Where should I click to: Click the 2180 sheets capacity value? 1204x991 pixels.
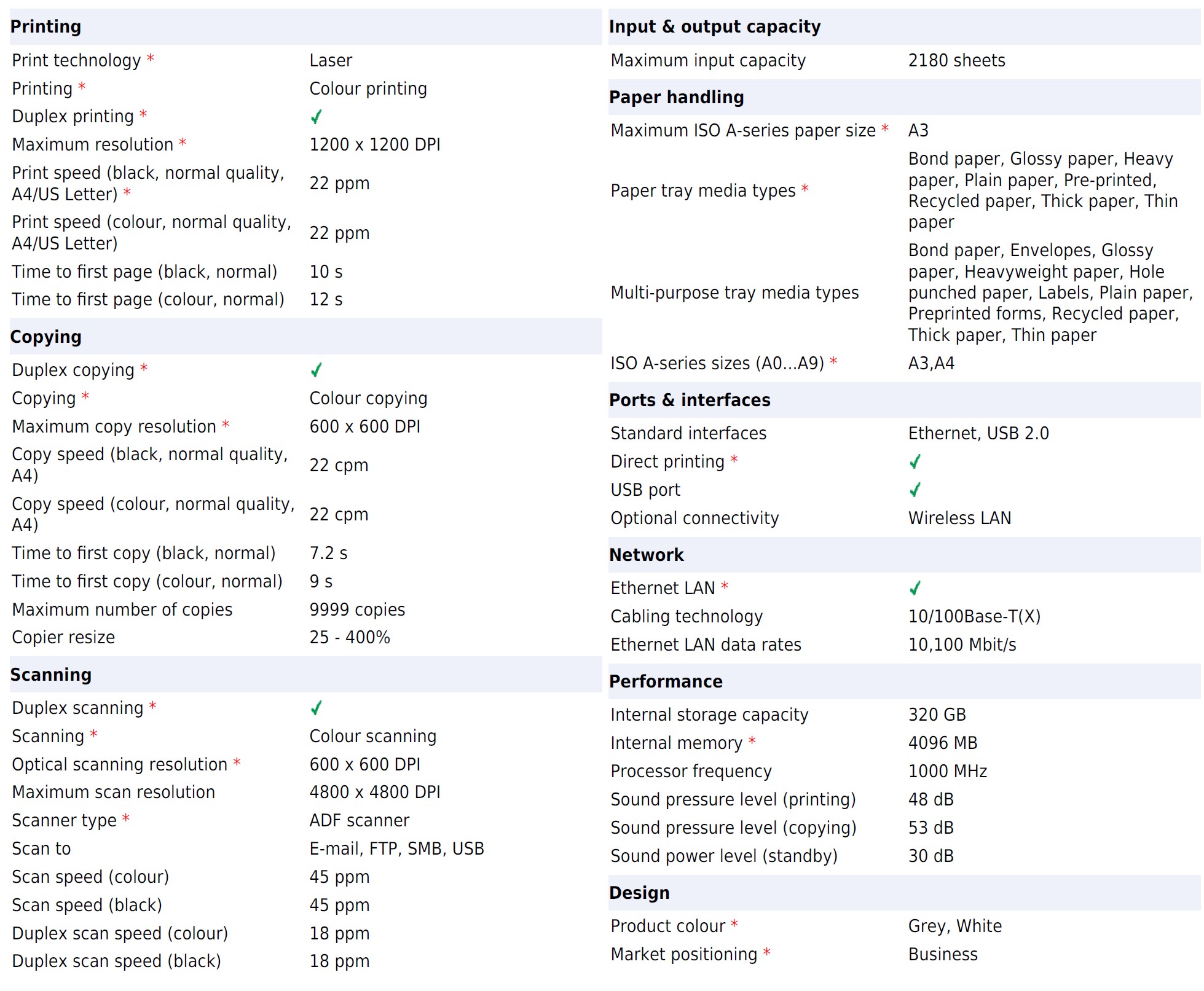click(956, 60)
